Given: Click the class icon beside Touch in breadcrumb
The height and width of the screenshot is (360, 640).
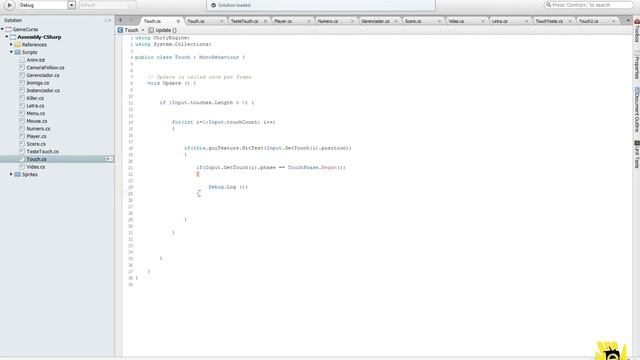Looking at the screenshot, I should click(x=120, y=30).
